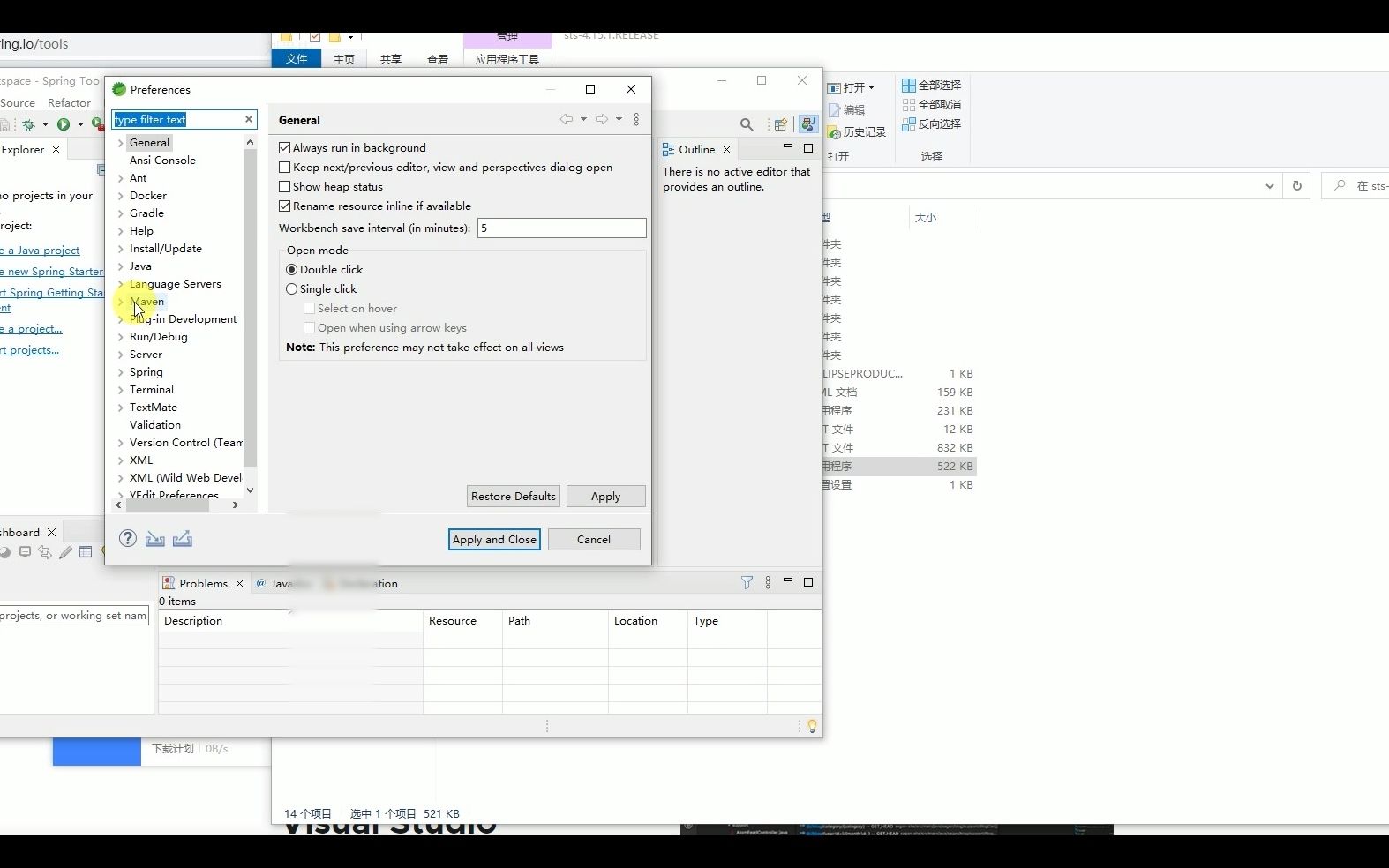Screen dimensions: 1389x868
Task: Click the light bulb tip icon in STS status bar
Action: [x=812, y=726]
